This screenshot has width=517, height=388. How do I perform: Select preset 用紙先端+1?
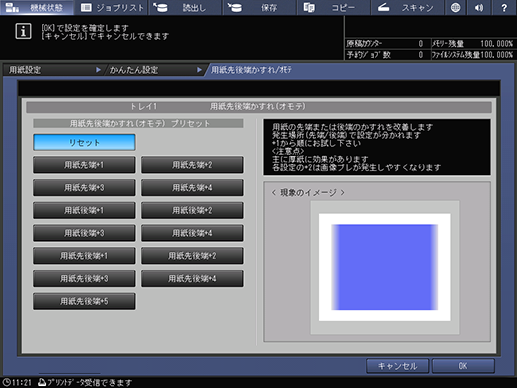point(84,165)
